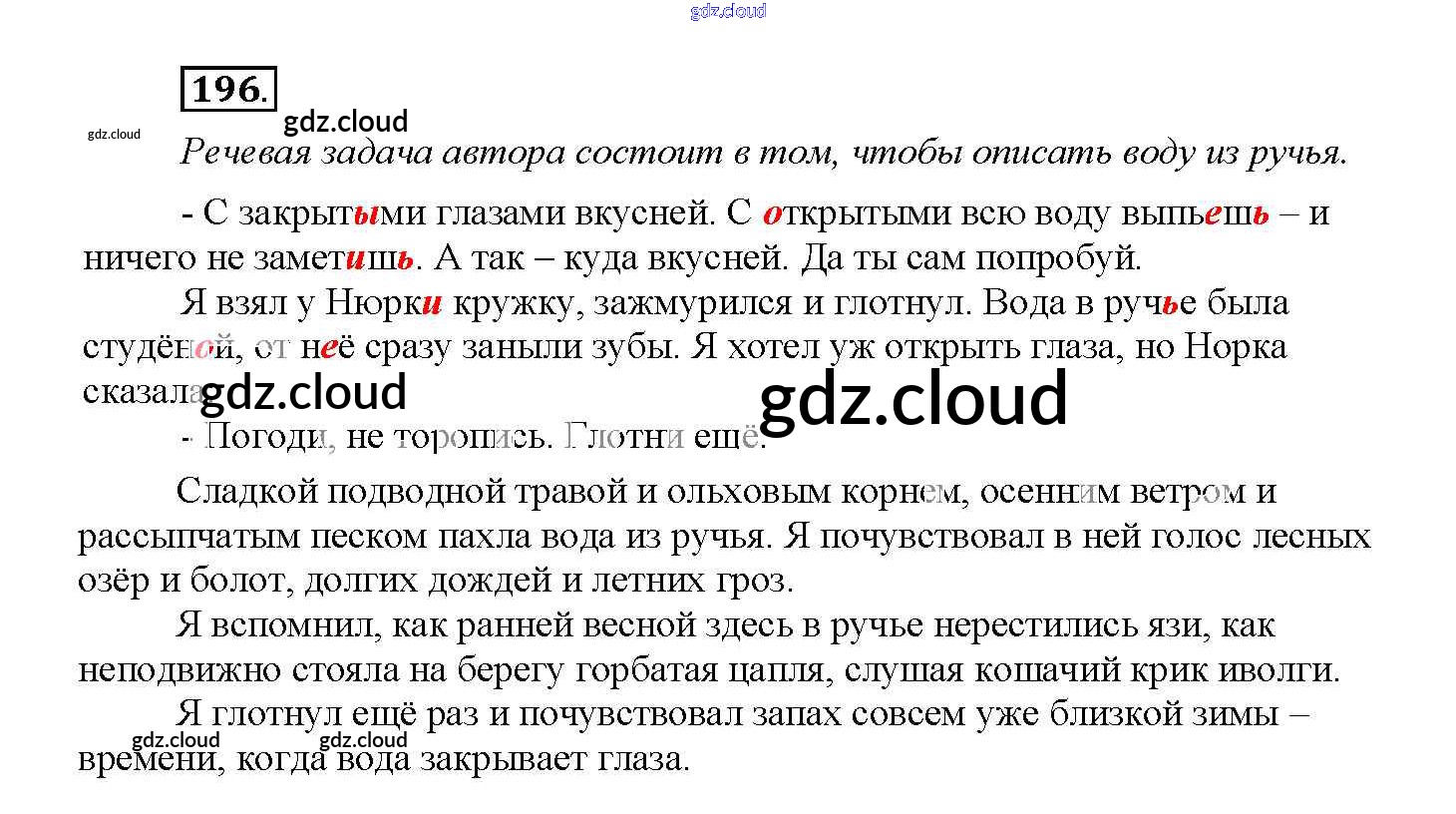
Task: Click on the word "Сладкой"
Action: (246, 491)
